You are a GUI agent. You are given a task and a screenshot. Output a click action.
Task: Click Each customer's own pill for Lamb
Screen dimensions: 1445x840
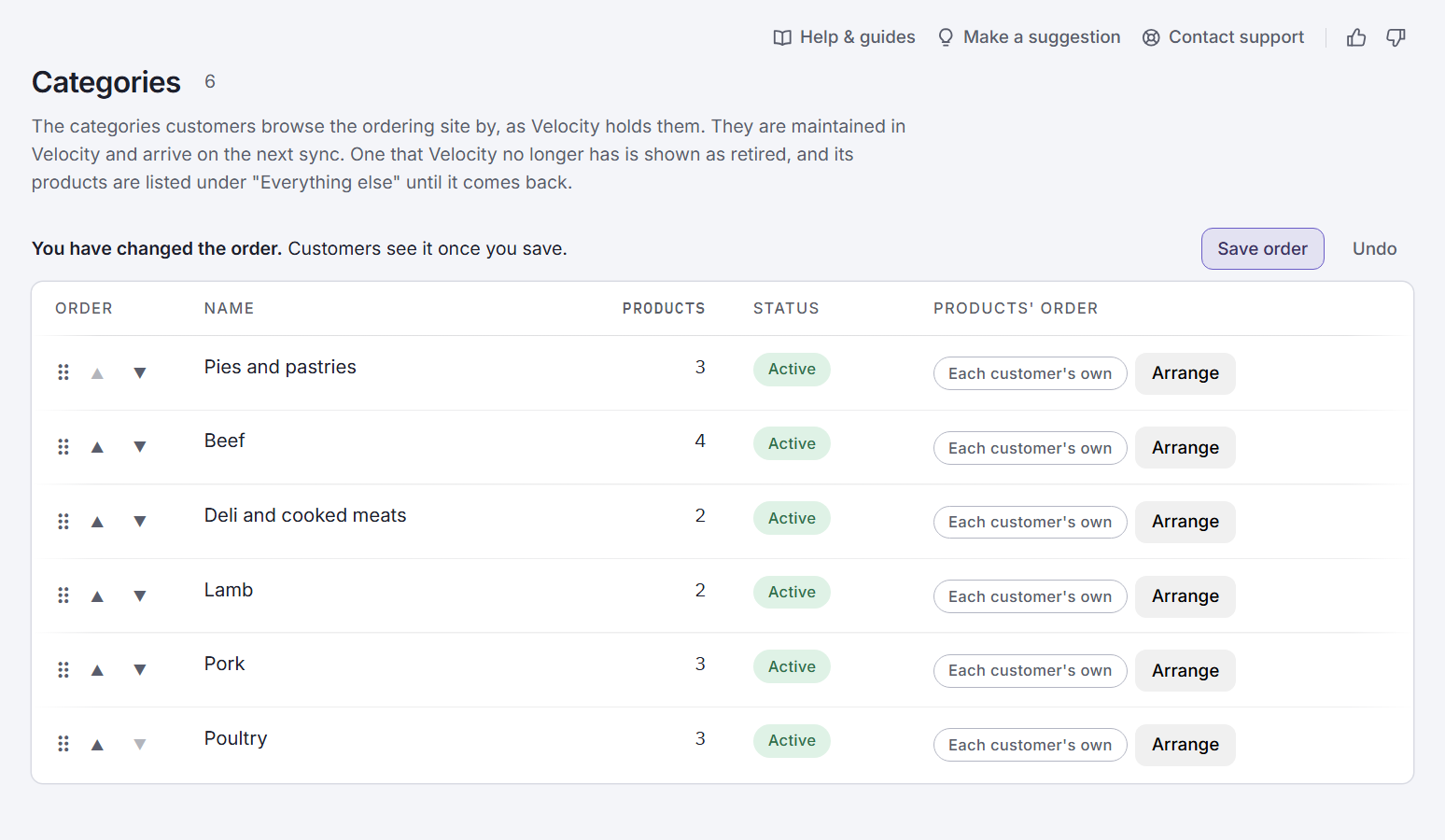coord(1031,596)
